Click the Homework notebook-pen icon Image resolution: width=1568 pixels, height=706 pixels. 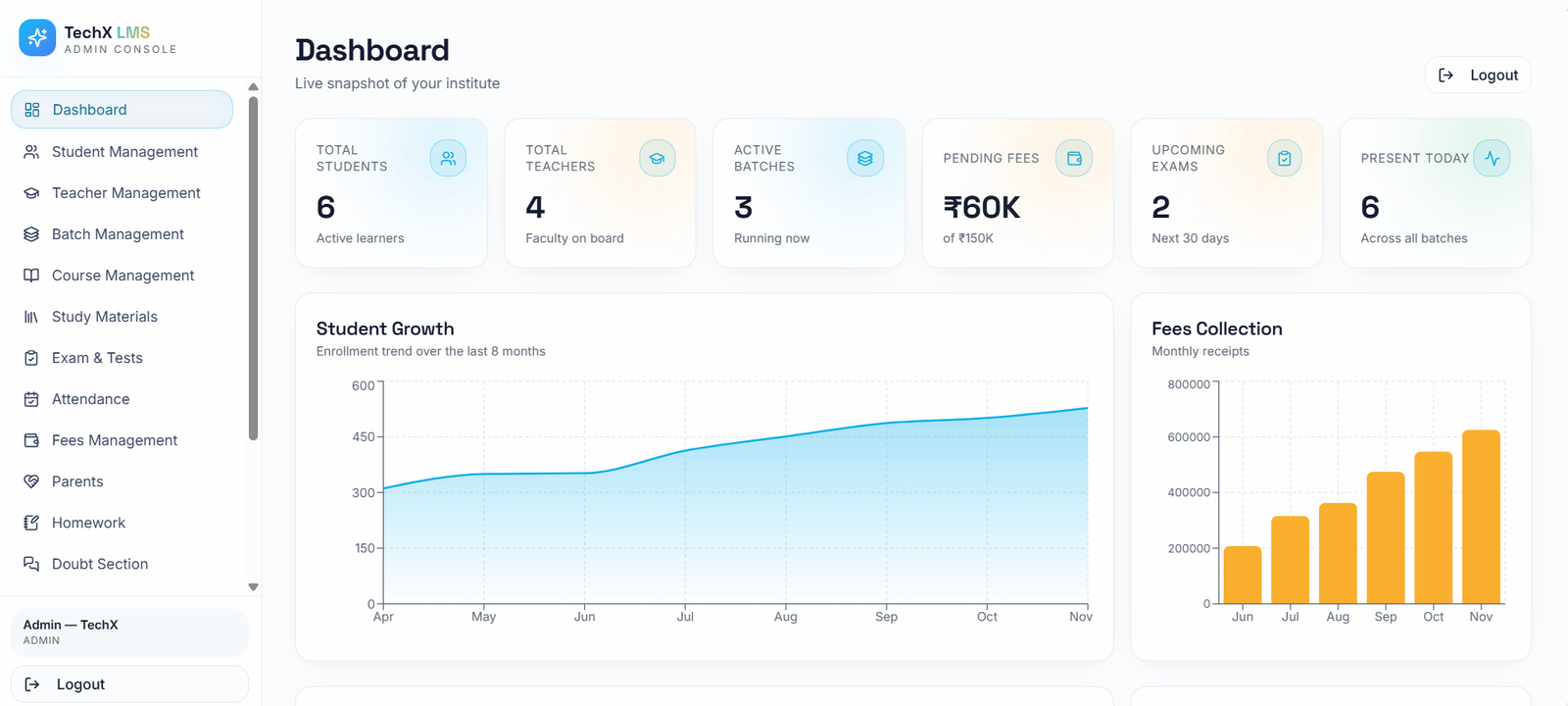coord(31,523)
